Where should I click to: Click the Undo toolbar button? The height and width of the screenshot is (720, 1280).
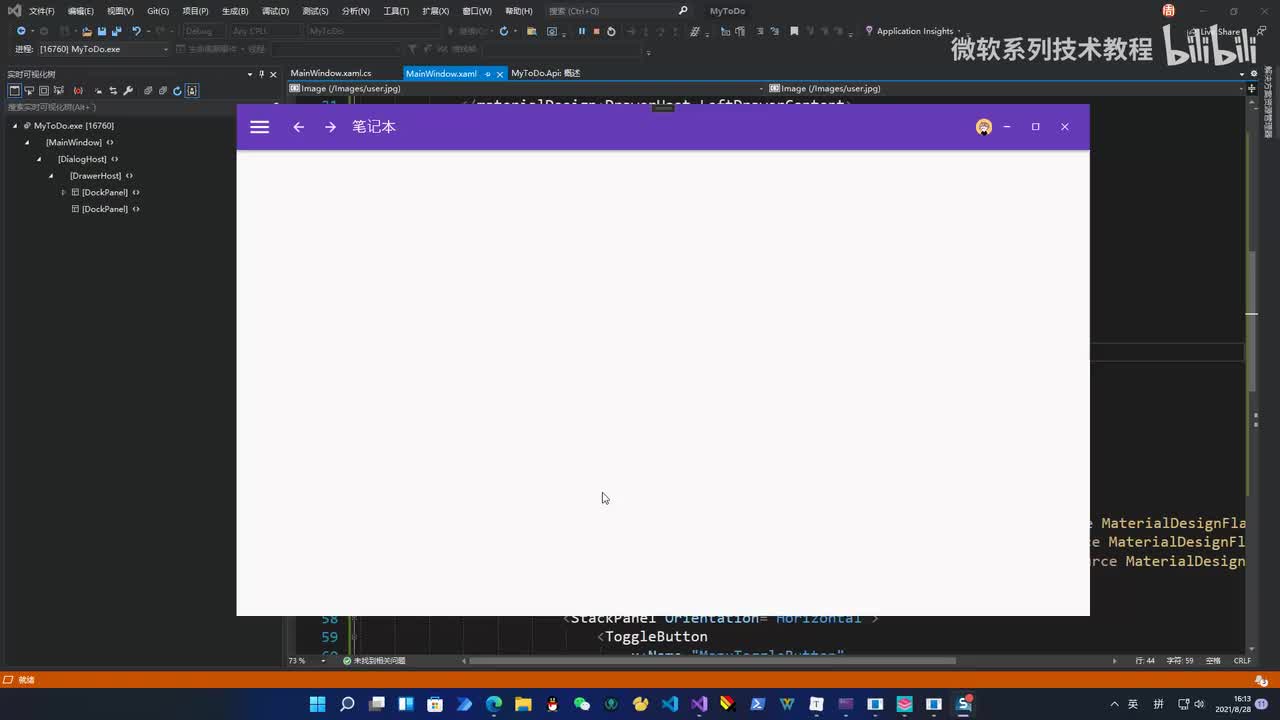tap(136, 31)
